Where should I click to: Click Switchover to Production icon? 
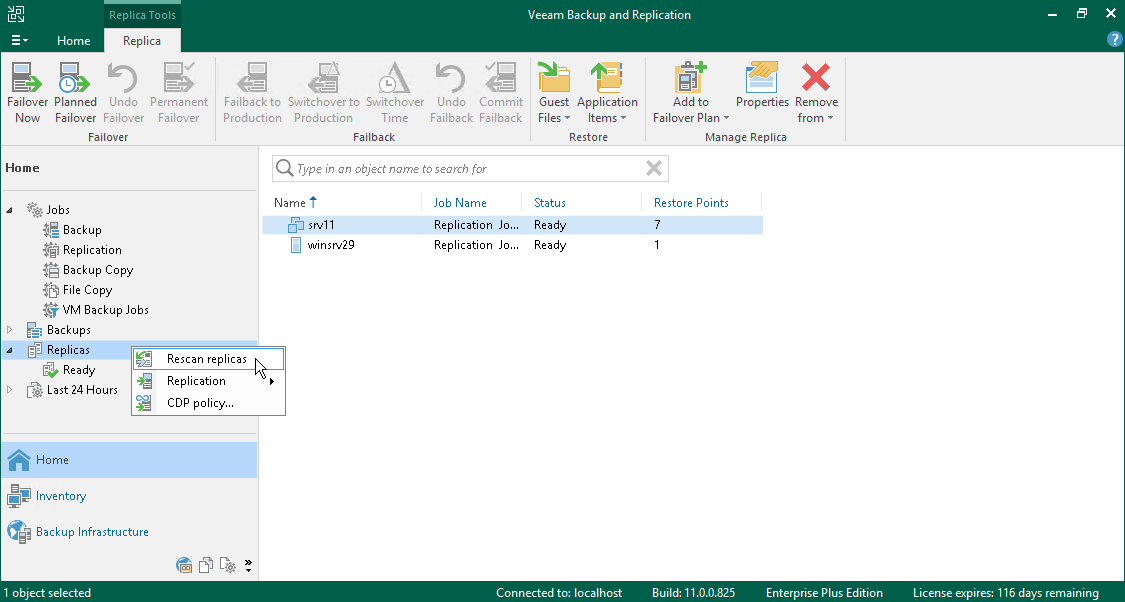(x=324, y=93)
